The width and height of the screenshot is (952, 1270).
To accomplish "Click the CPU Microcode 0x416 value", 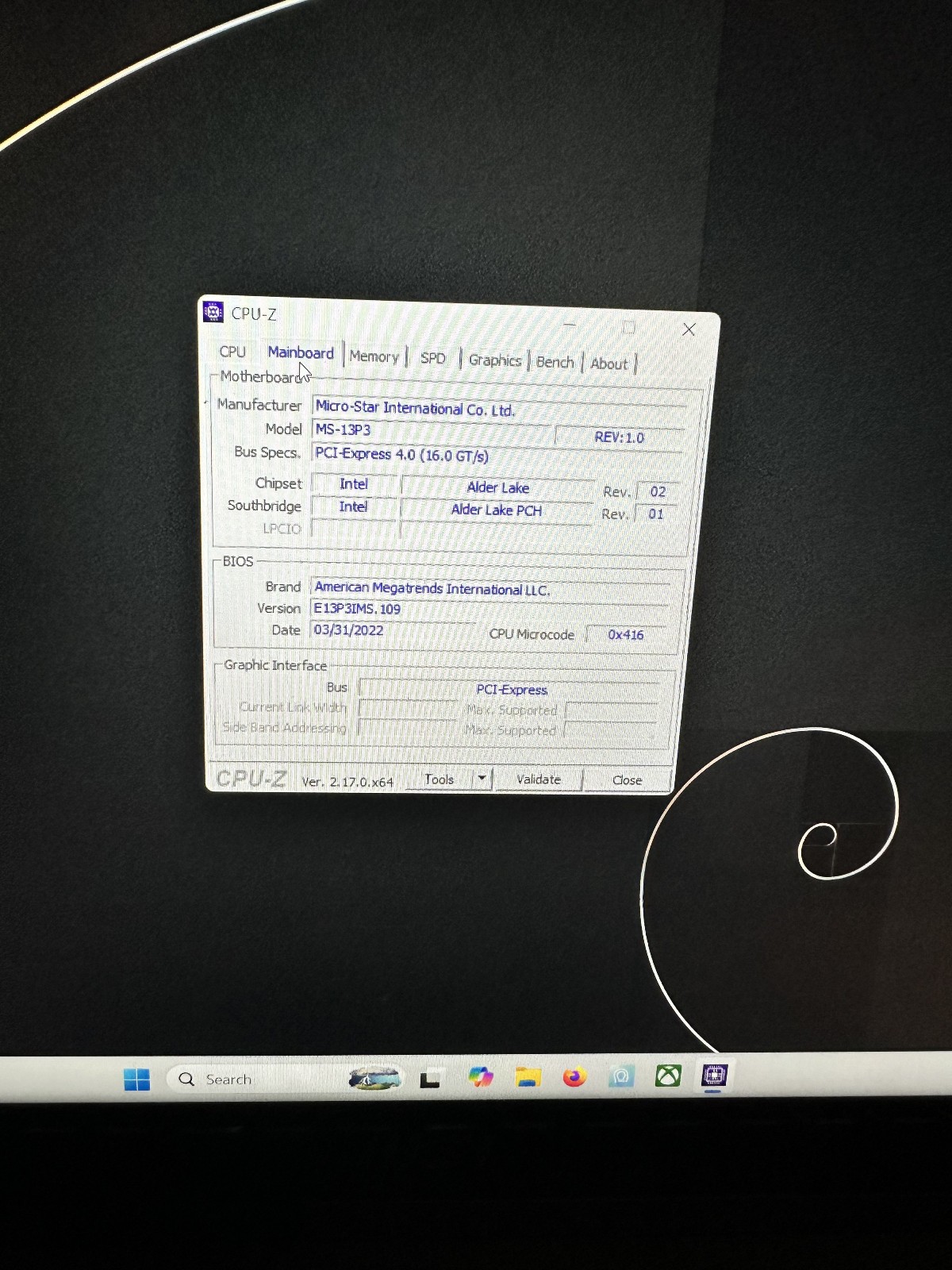I will 626,635.
